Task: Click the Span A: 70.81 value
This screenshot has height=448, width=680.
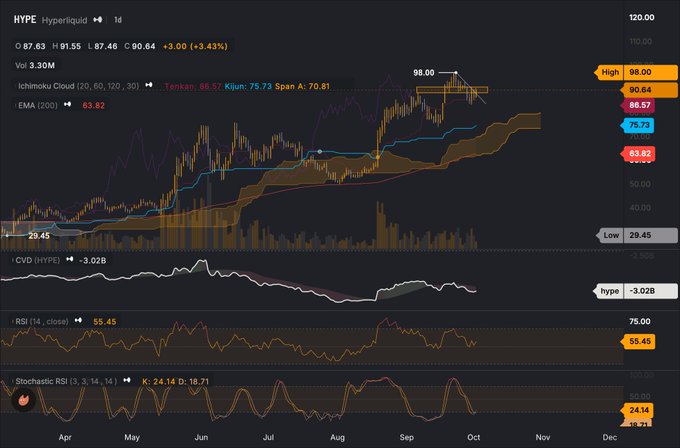Action: [x=302, y=86]
